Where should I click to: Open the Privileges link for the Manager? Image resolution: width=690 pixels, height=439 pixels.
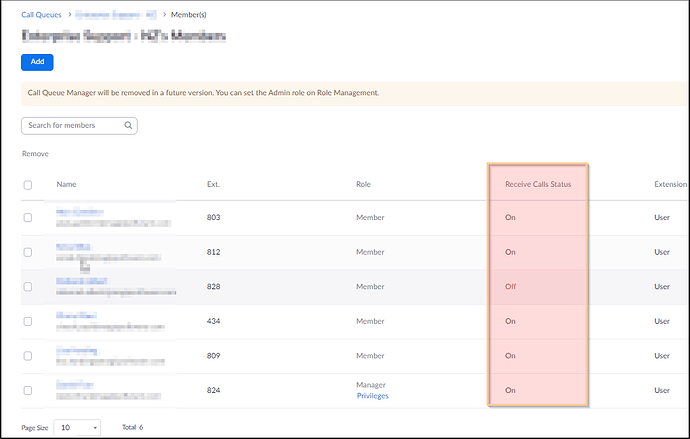(372, 396)
